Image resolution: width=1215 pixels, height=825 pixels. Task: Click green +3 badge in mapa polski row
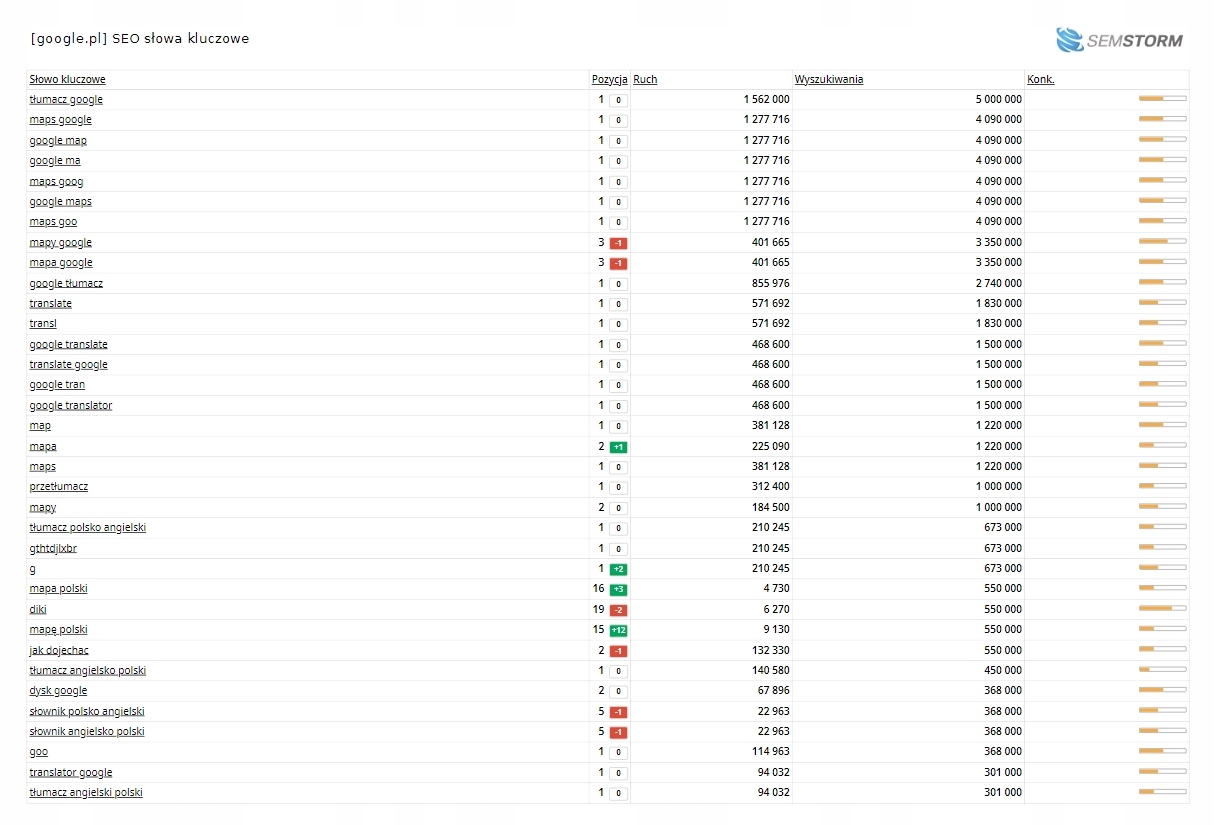click(618, 589)
